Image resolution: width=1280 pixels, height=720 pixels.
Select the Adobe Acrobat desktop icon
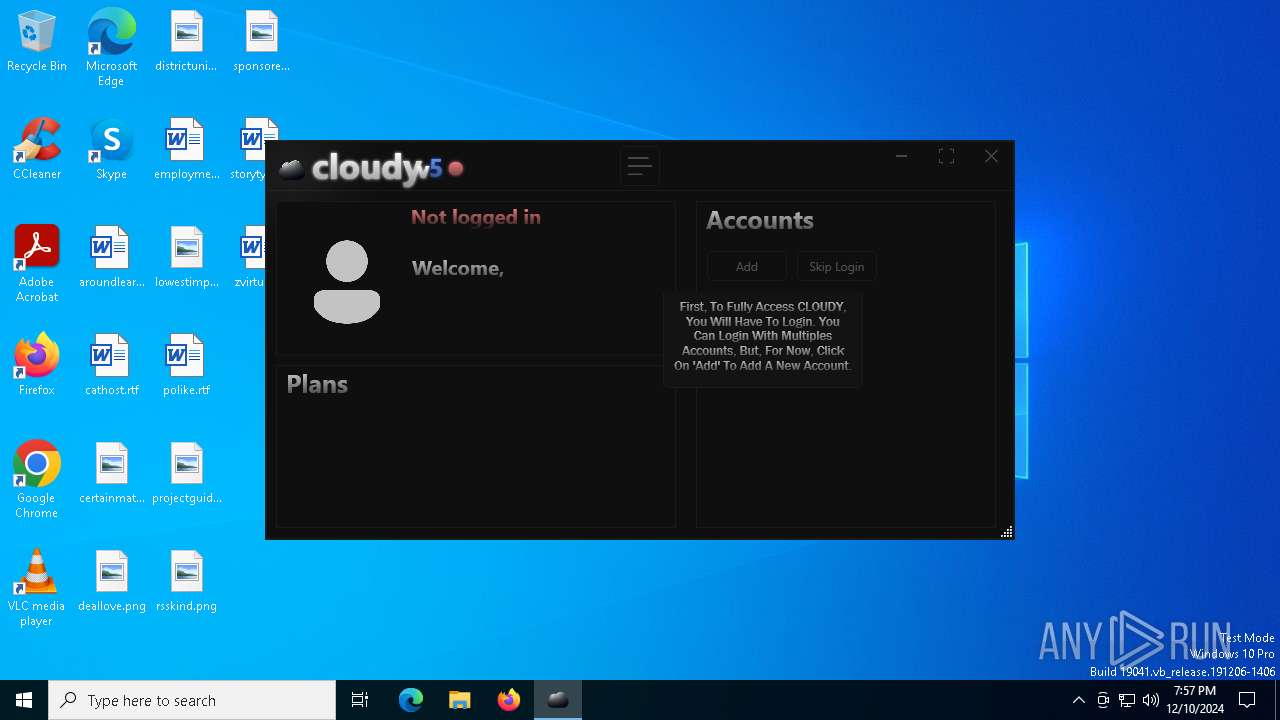pyautogui.click(x=37, y=264)
